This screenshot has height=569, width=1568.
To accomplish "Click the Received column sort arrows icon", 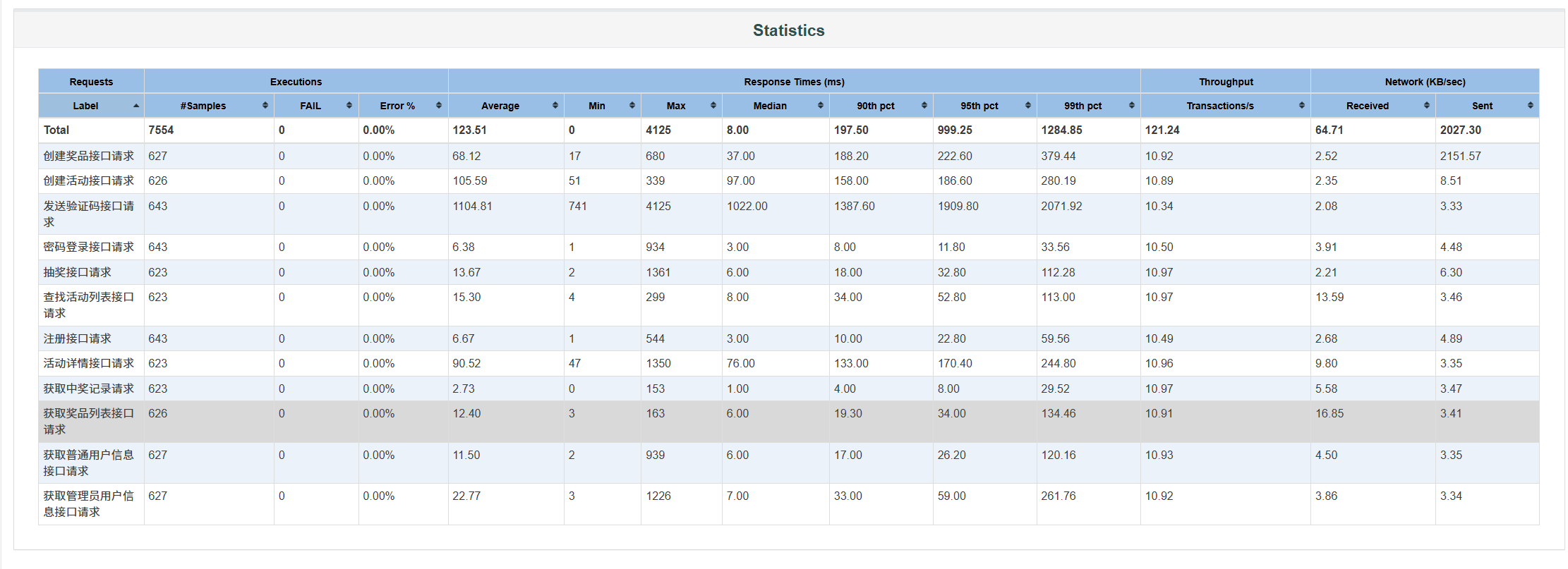I will point(1427,106).
